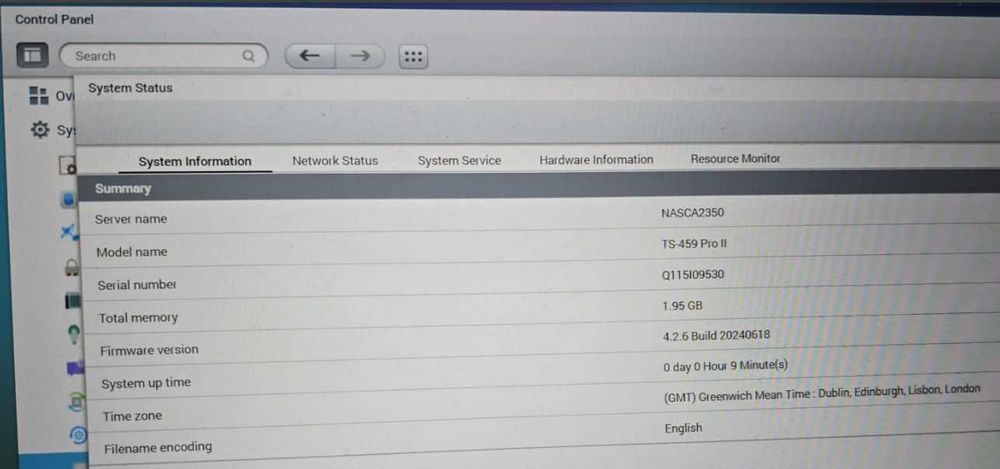1000x469 pixels.
Task: Select the Filename encoding label
Action: pos(158,447)
